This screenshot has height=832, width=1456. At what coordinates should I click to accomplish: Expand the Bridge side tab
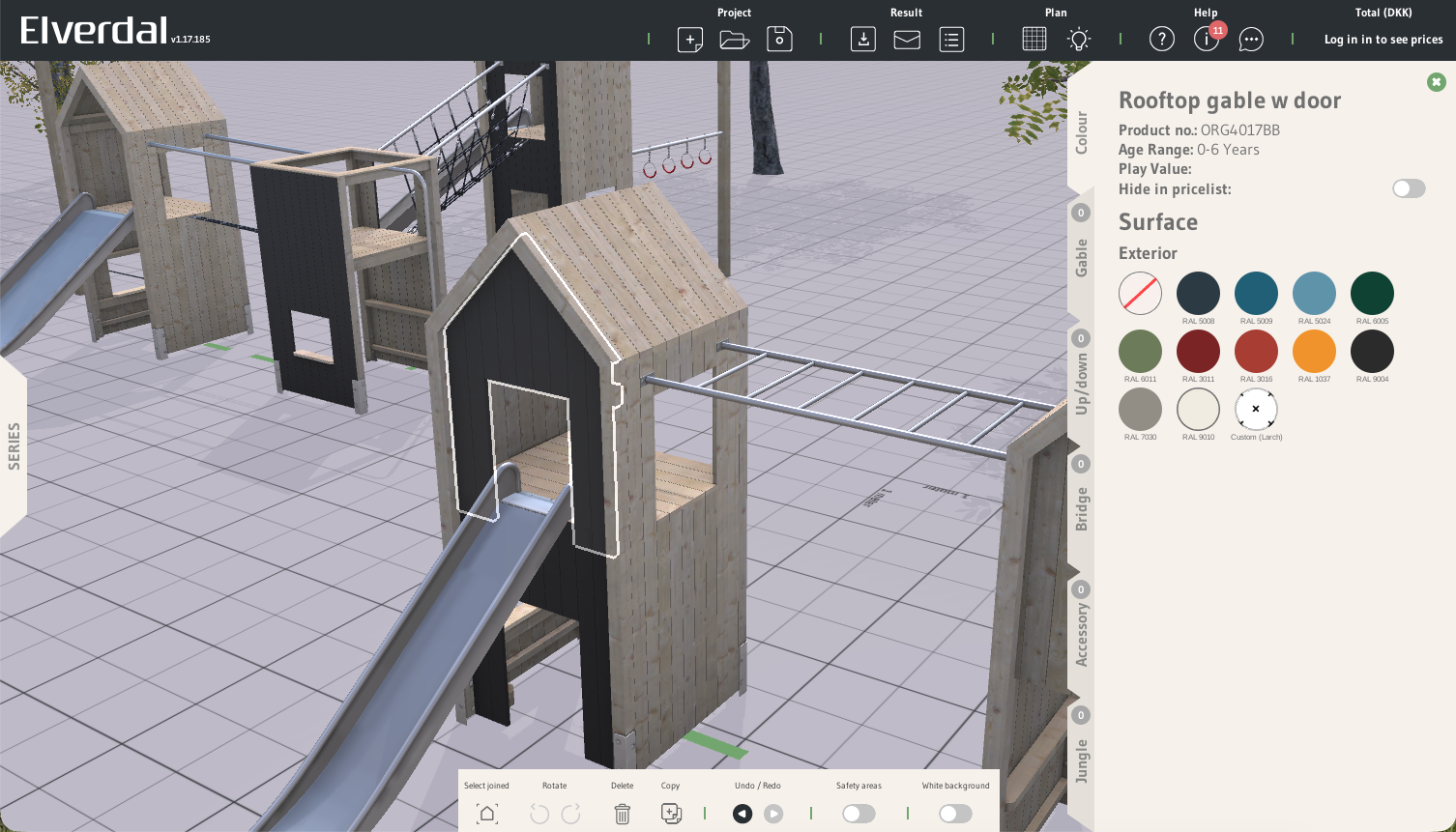click(1081, 507)
